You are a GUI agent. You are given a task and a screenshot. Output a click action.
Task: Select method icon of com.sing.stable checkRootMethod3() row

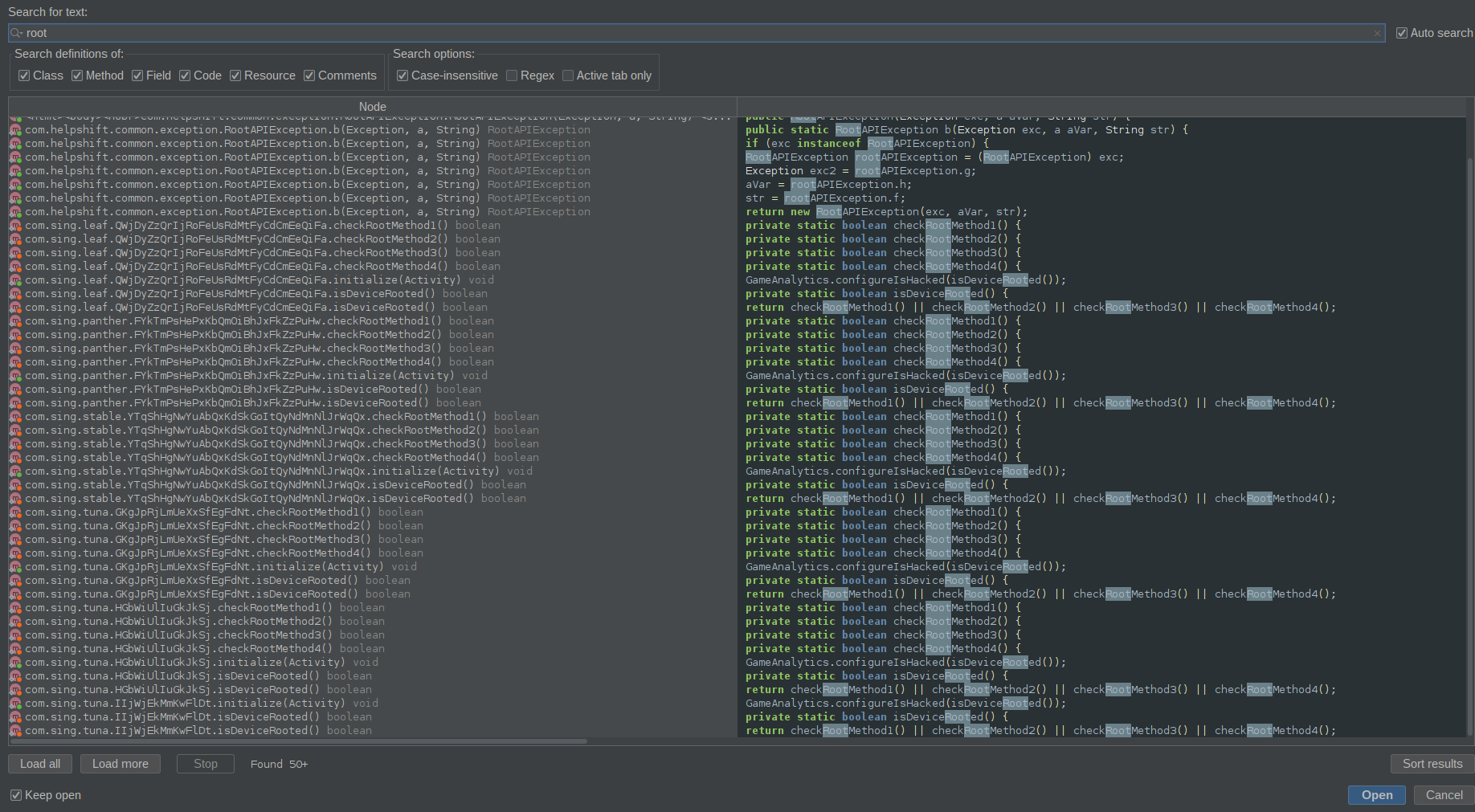point(15,444)
